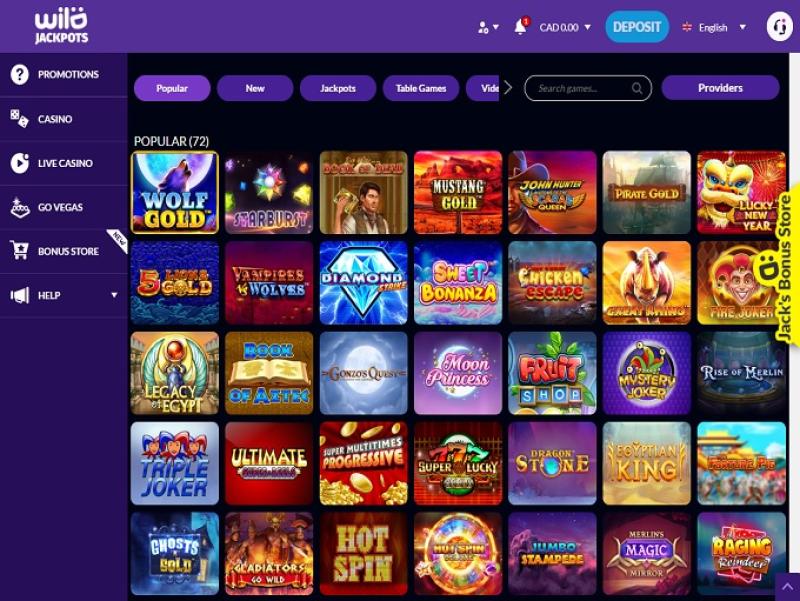
Task: Switch to the Table Games tab
Action: (x=421, y=88)
